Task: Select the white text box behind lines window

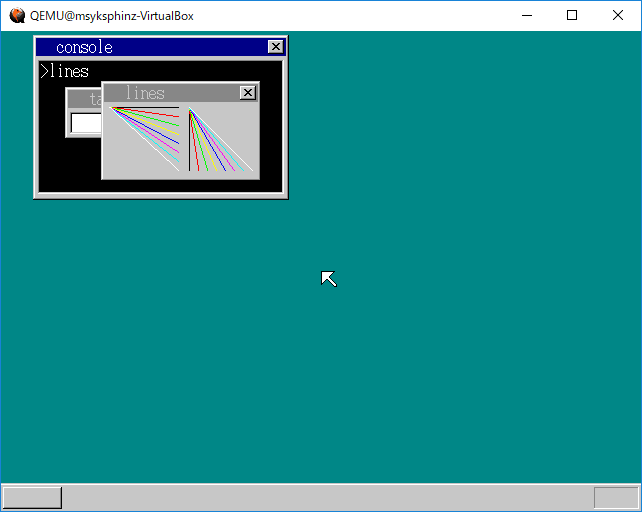Action: [x=86, y=123]
